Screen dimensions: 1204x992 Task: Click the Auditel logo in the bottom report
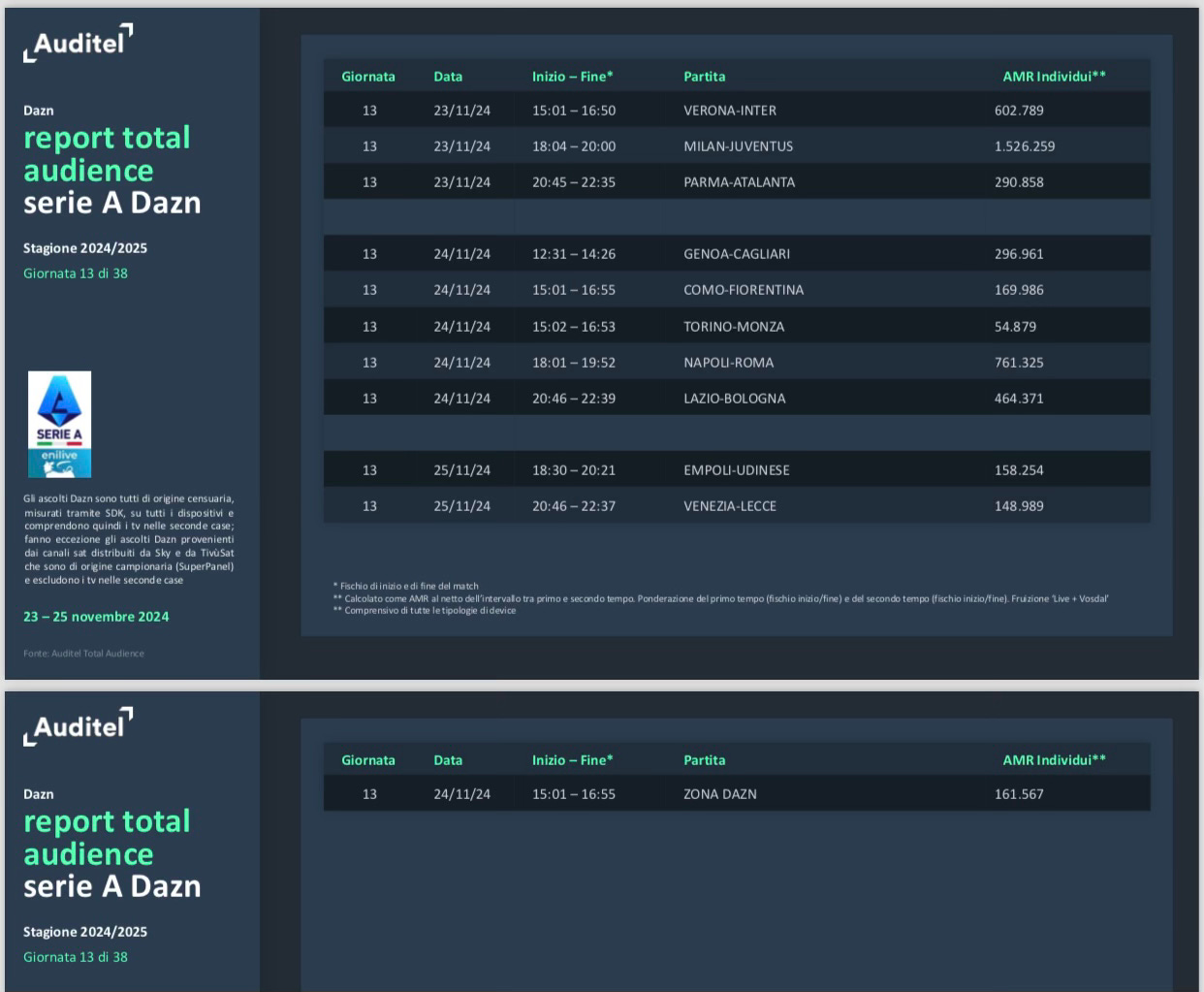[x=78, y=726]
